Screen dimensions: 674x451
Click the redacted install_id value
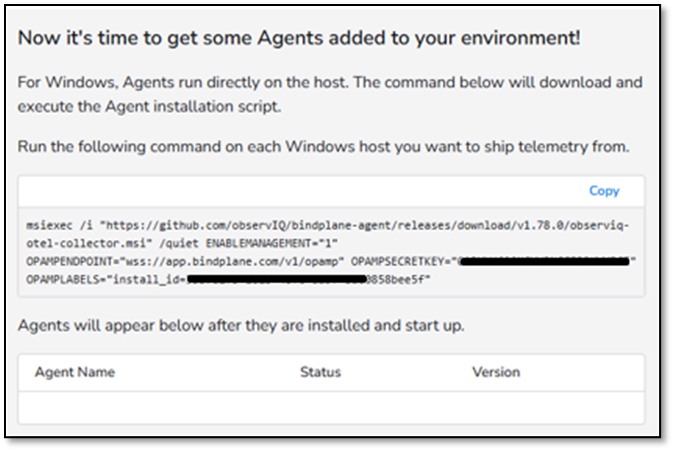[x=276, y=279]
